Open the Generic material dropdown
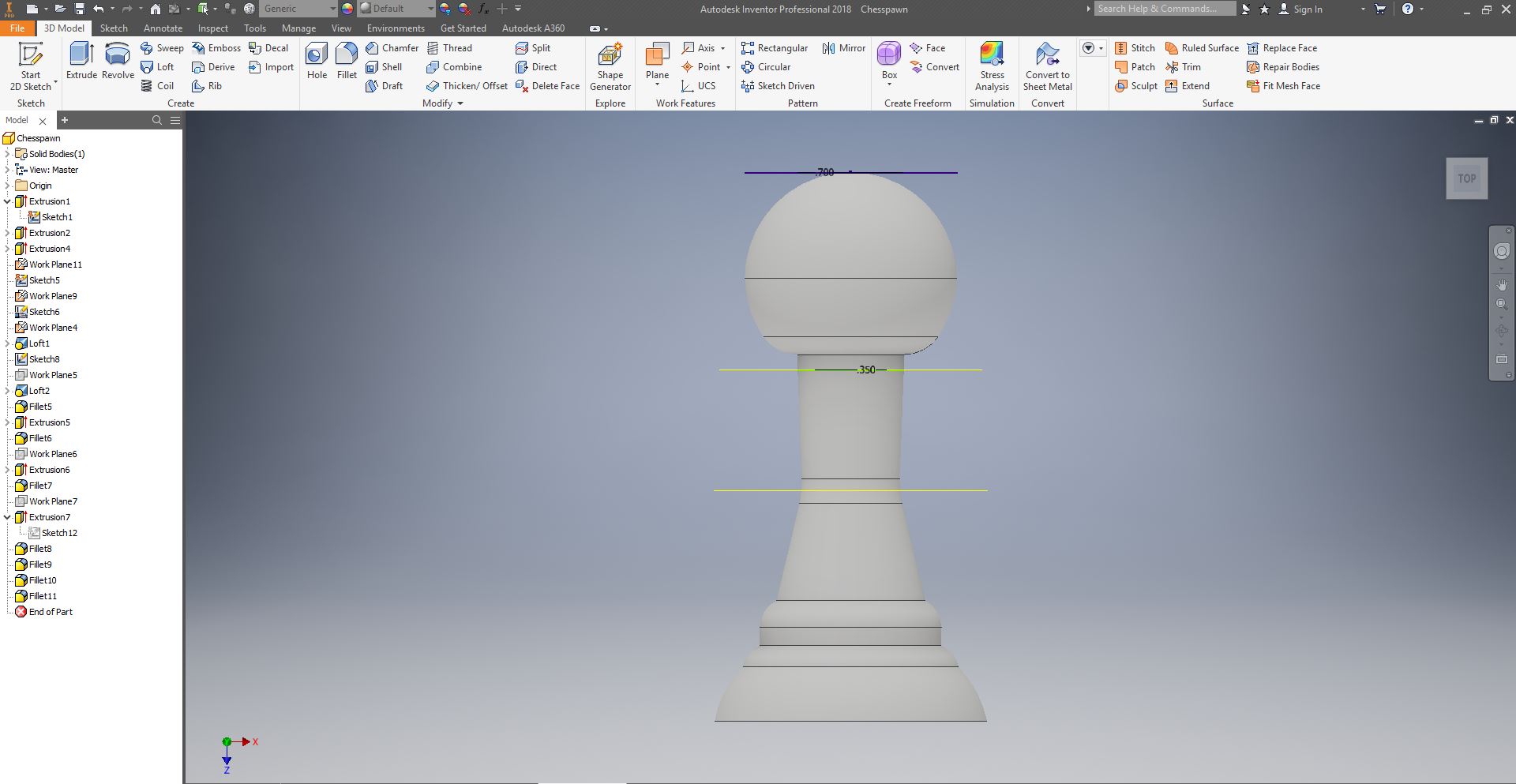The width and height of the screenshot is (1516, 784). (332, 9)
